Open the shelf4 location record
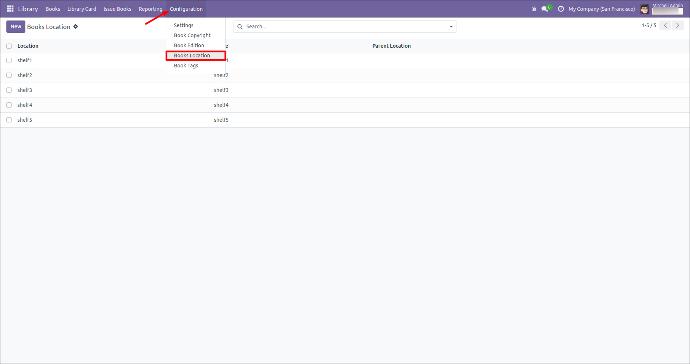The height and width of the screenshot is (364, 690). [x=25, y=105]
